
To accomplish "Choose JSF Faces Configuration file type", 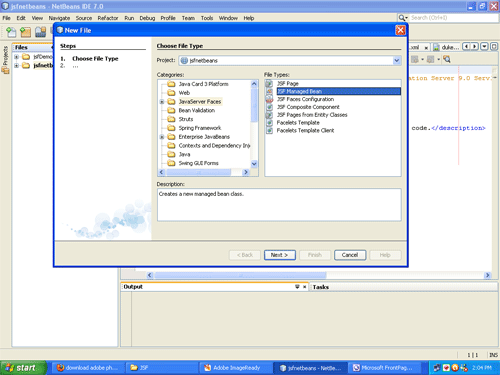I will [x=305, y=99].
